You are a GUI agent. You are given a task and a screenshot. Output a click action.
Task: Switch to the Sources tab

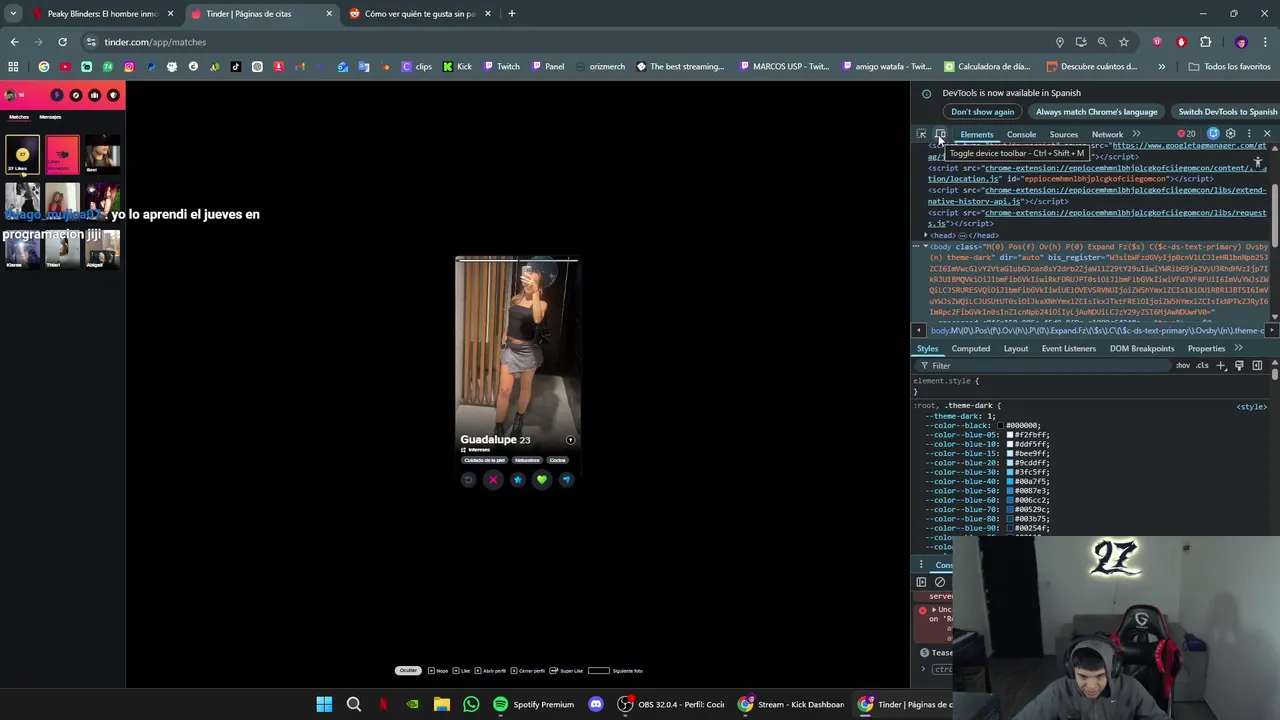coord(1063,135)
